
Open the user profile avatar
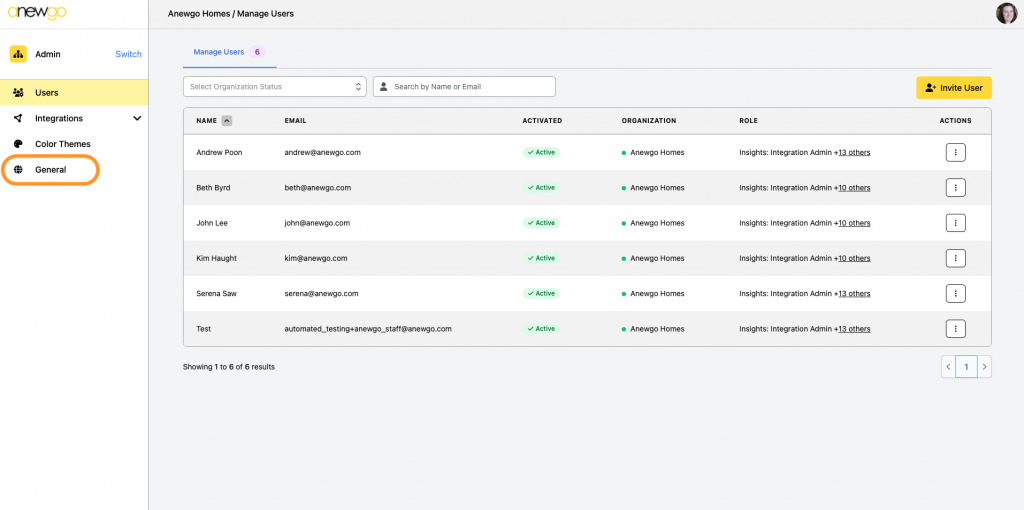click(1006, 13)
